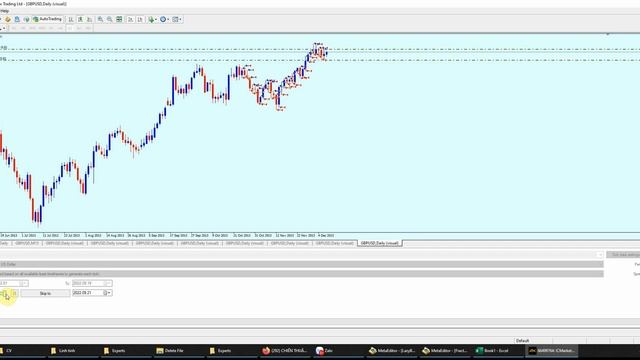
Task: Select the D1 timeframe button
Action: coord(70,28)
